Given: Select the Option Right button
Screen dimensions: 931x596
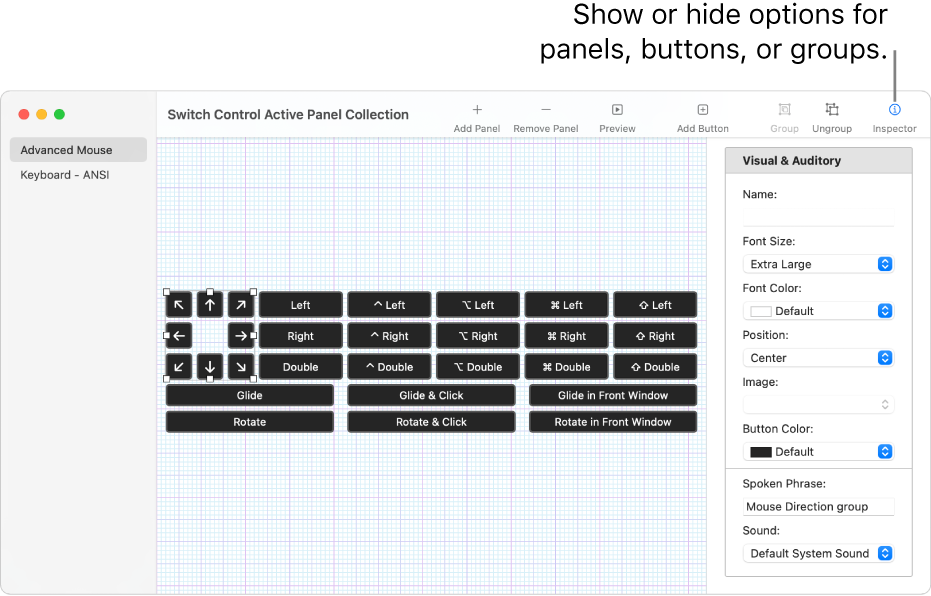Looking at the screenshot, I should coord(478,336).
